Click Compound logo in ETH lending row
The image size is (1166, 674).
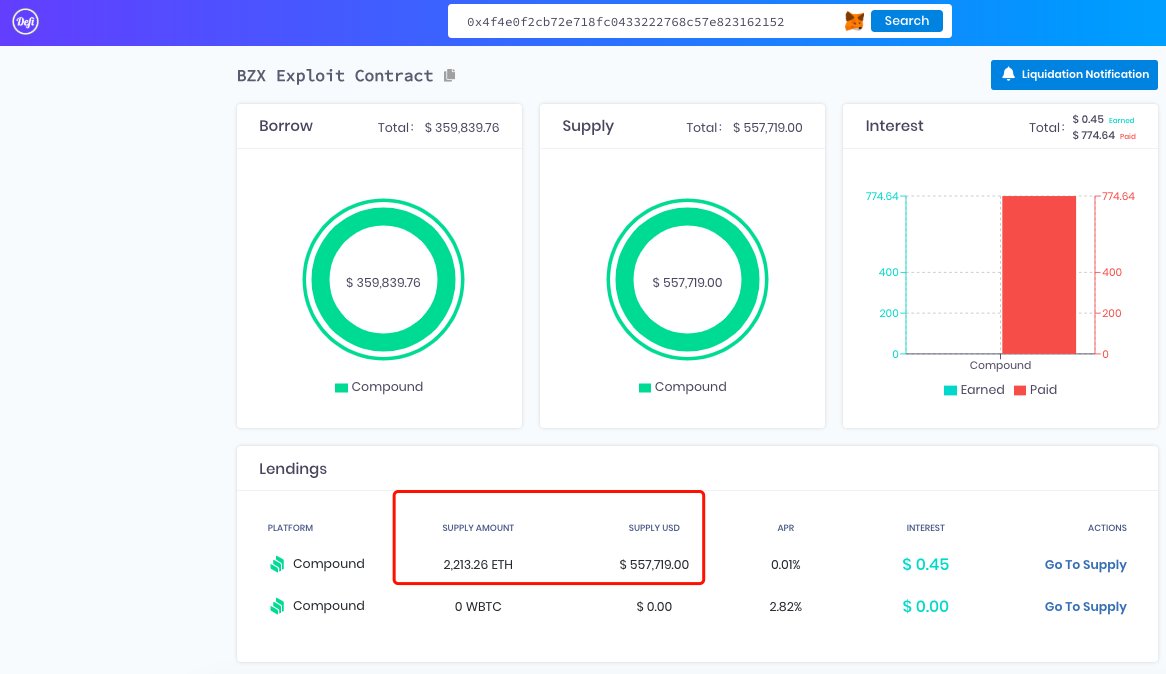click(277, 565)
